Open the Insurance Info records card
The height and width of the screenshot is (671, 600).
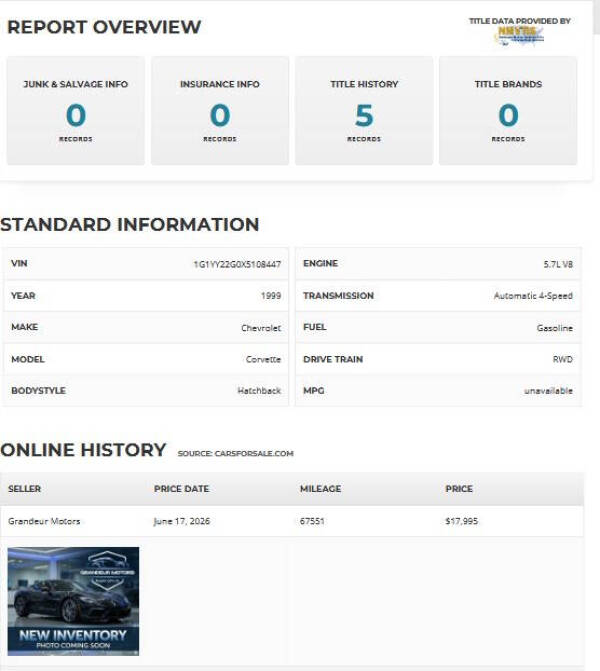[x=220, y=110]
